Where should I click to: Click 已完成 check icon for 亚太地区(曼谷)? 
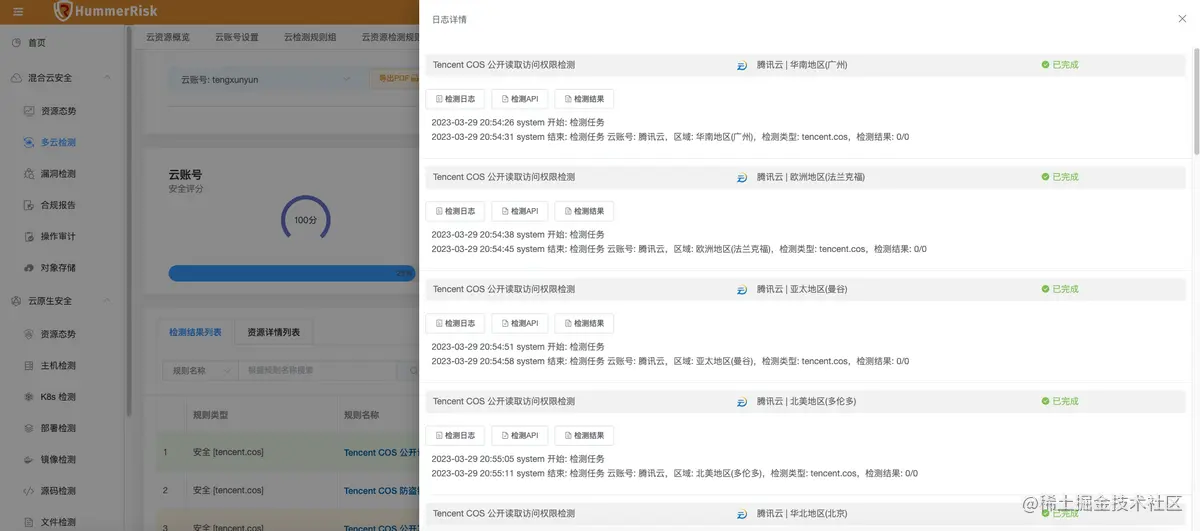(x=1045, y=289)
